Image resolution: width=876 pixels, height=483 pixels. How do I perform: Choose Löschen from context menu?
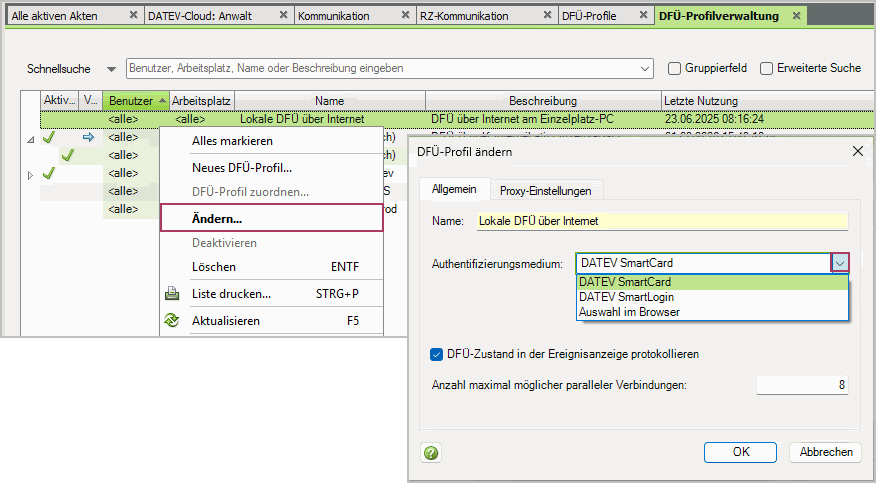coord(272,267)
